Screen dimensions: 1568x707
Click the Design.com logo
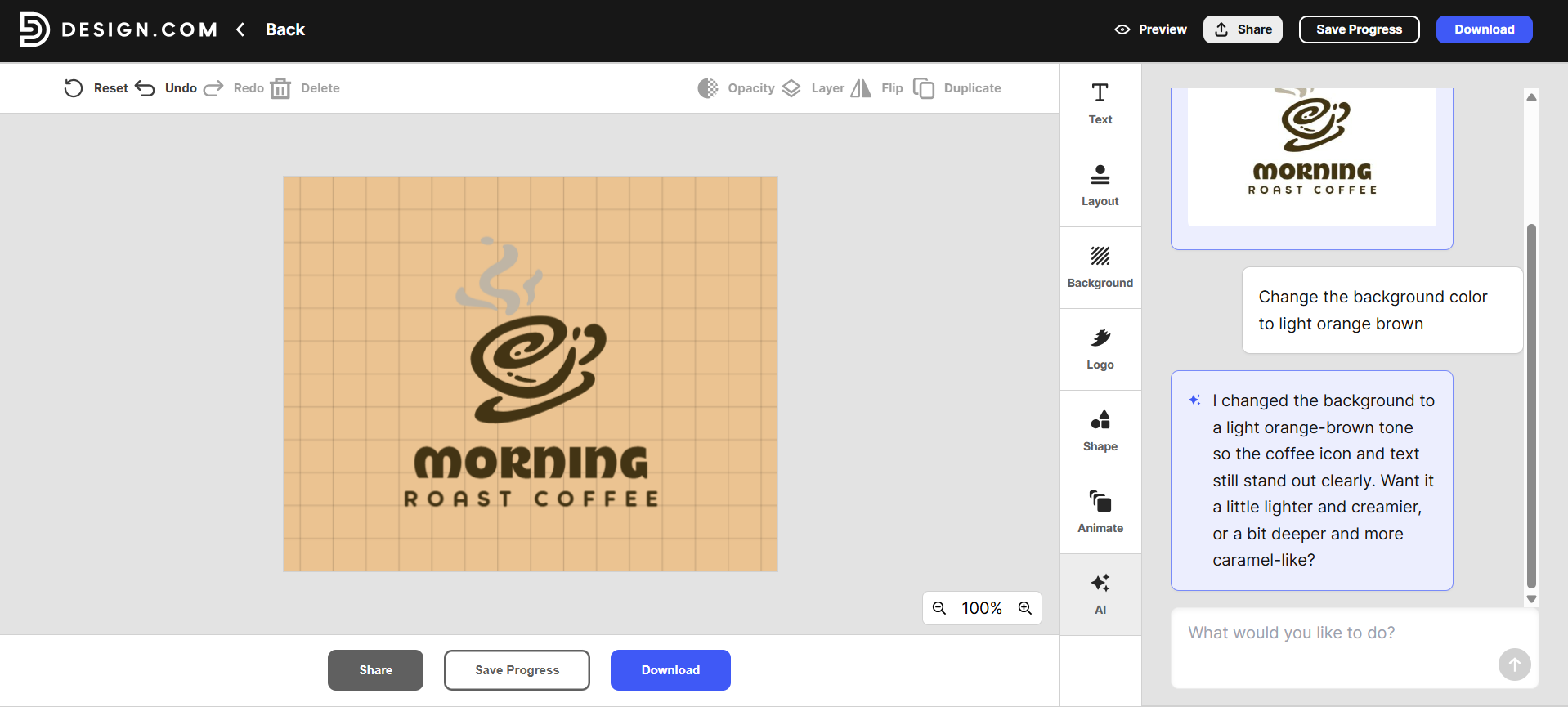pos(119,29)
